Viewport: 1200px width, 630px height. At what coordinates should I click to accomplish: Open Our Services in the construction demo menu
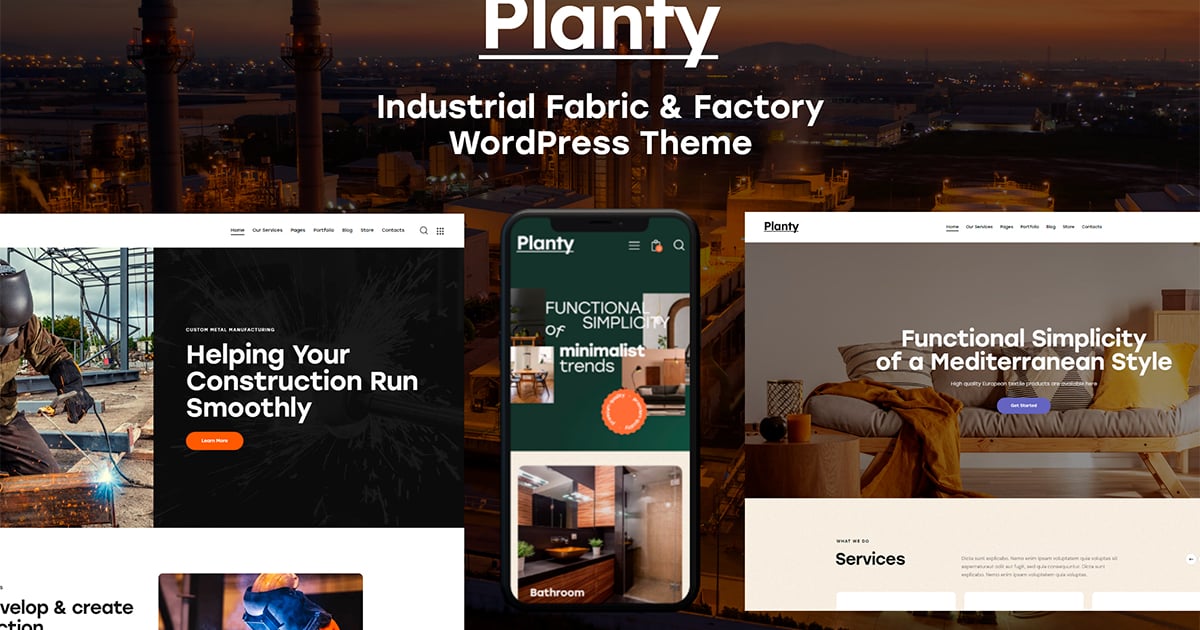click(267, 230)
